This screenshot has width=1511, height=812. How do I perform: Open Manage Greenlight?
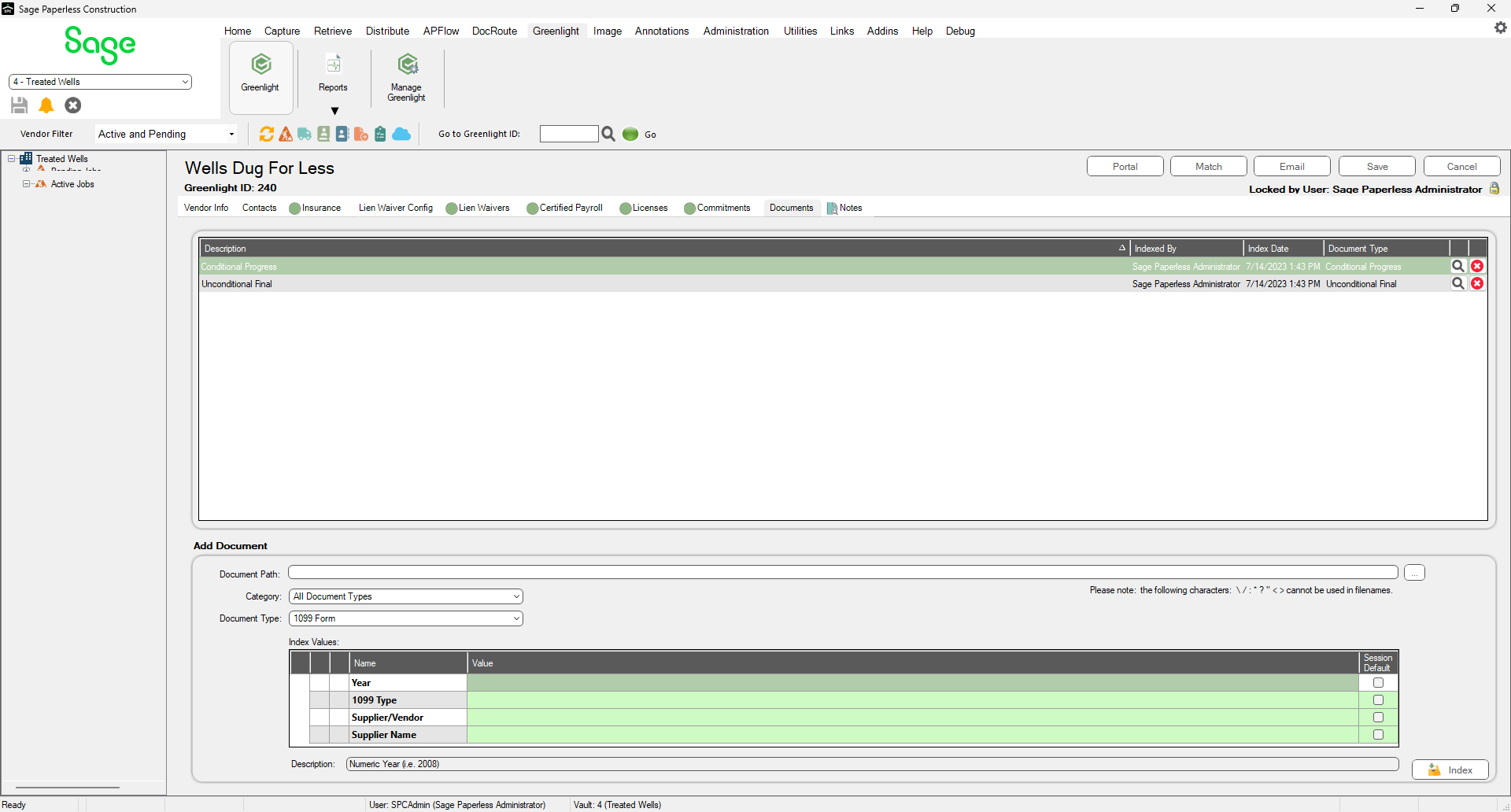tap(407, 77)
